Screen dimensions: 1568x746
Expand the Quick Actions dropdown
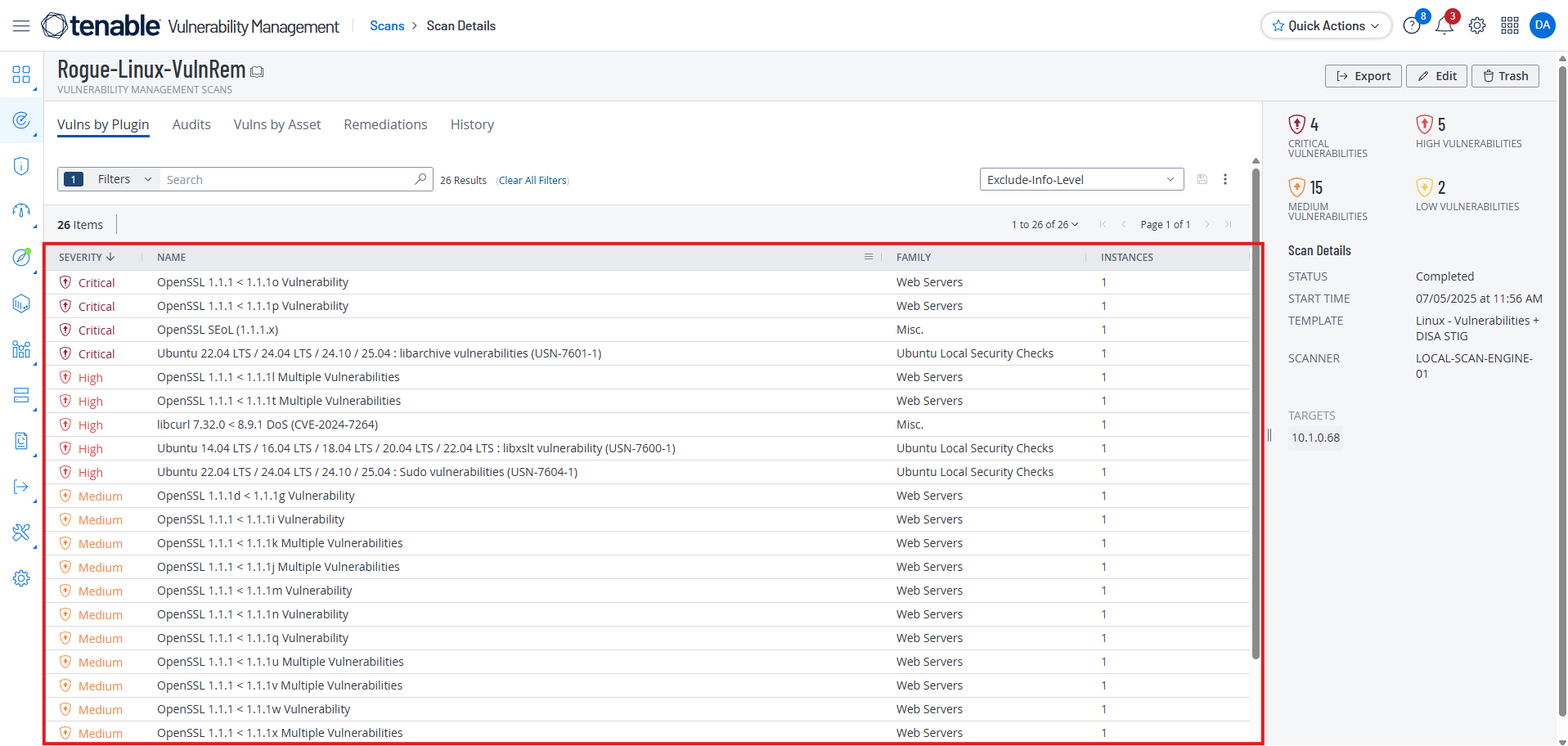pos(1326,25)
